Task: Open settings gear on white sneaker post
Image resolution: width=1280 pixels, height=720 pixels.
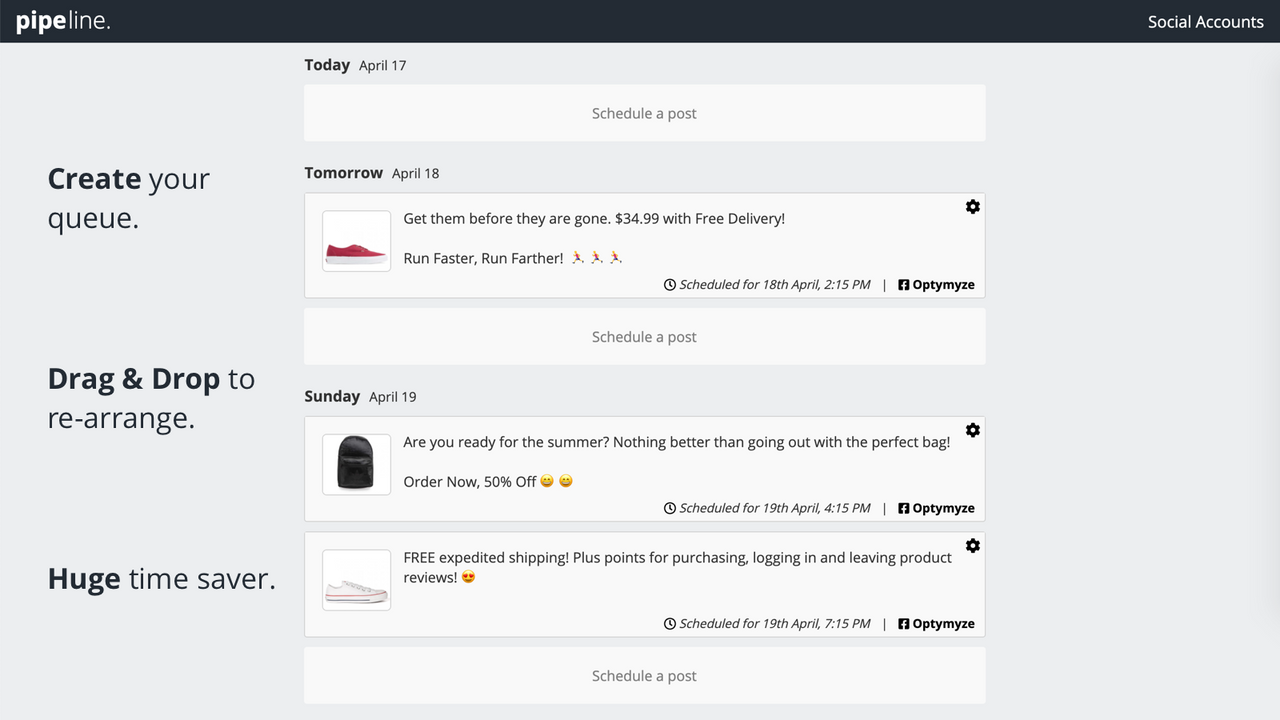Action: [972, 545]
